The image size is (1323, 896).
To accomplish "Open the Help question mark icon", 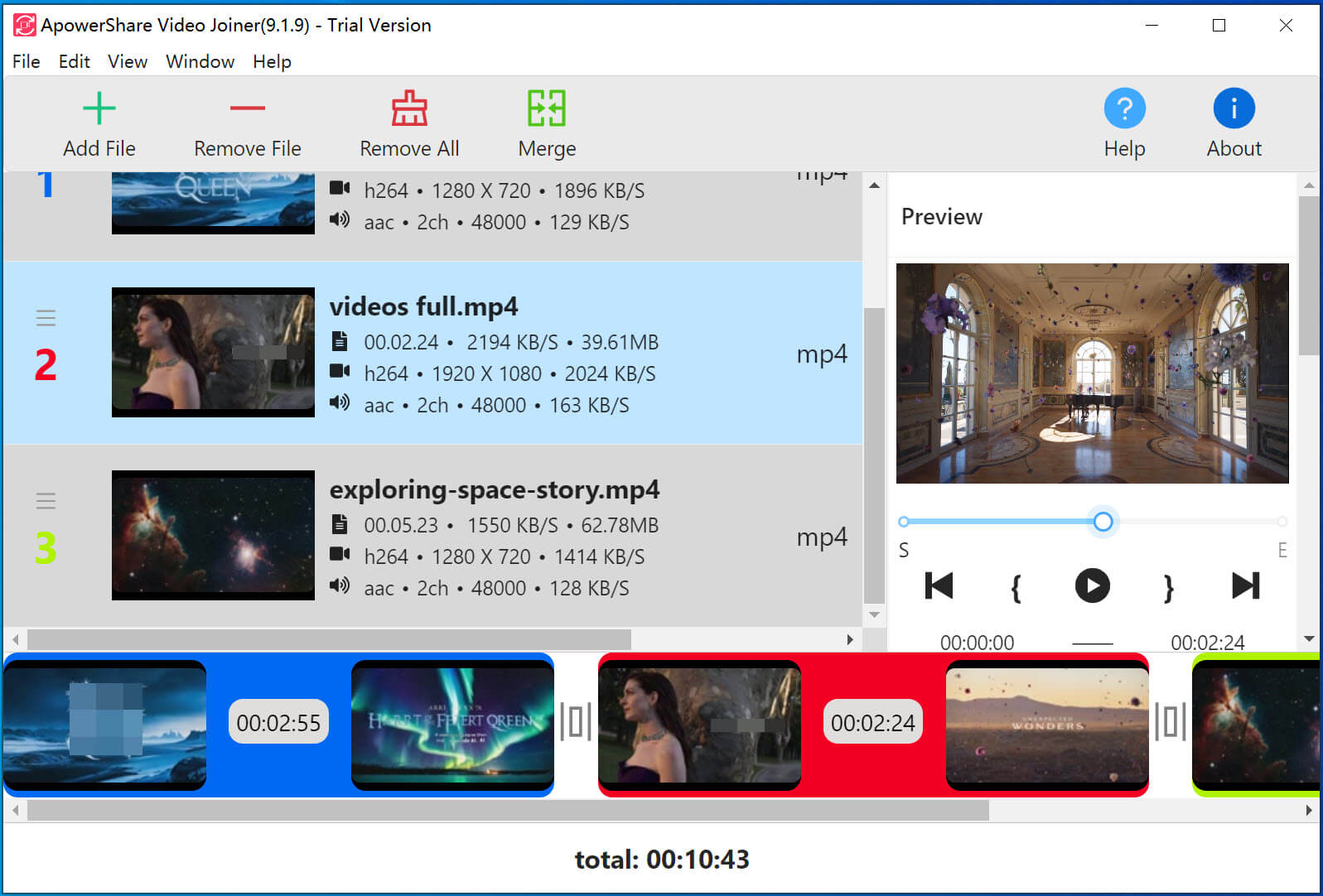I will coord(1124,108).
